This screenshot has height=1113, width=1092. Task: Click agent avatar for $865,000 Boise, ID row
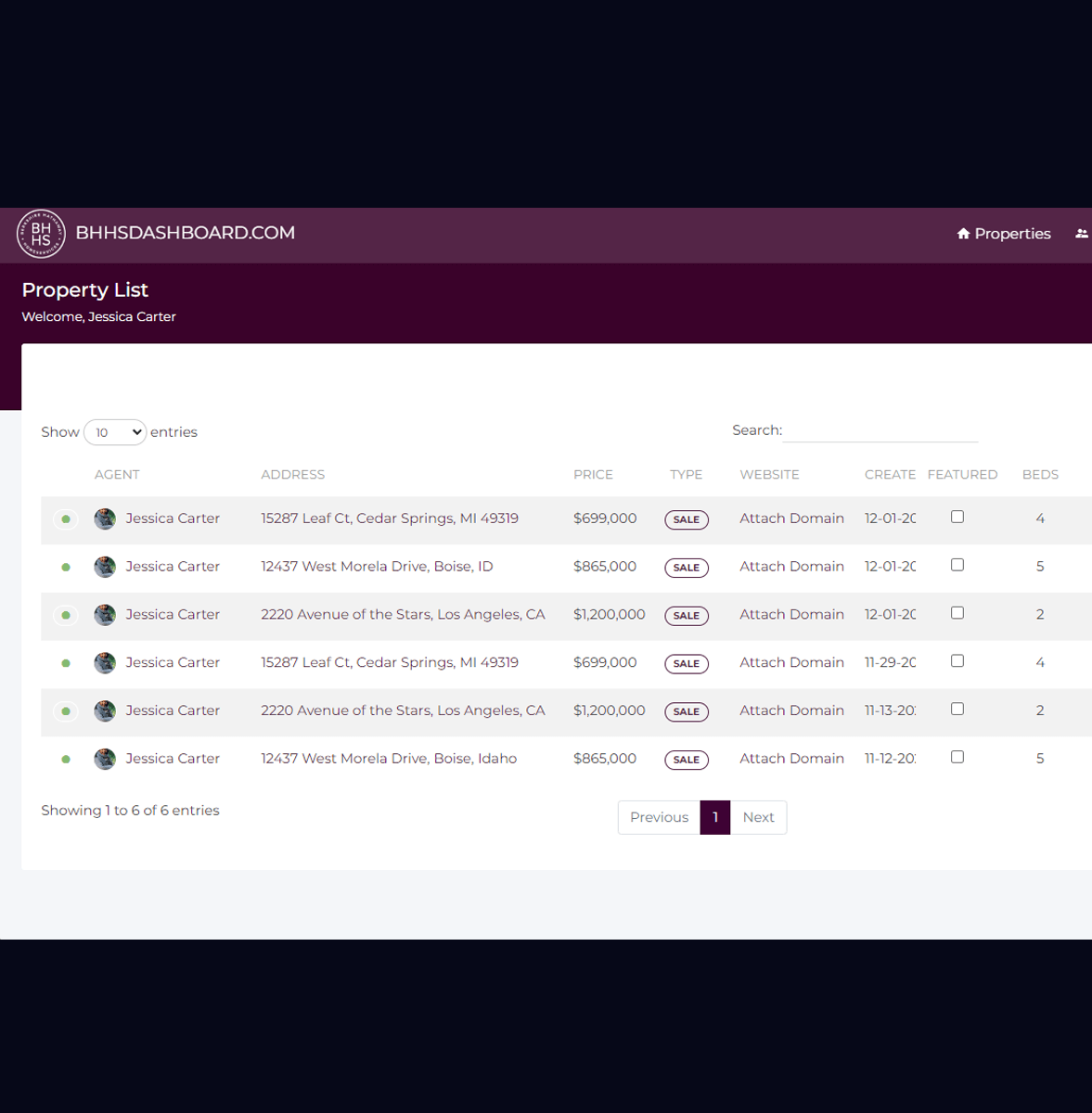pyautogui.click(x=105, y=567)
